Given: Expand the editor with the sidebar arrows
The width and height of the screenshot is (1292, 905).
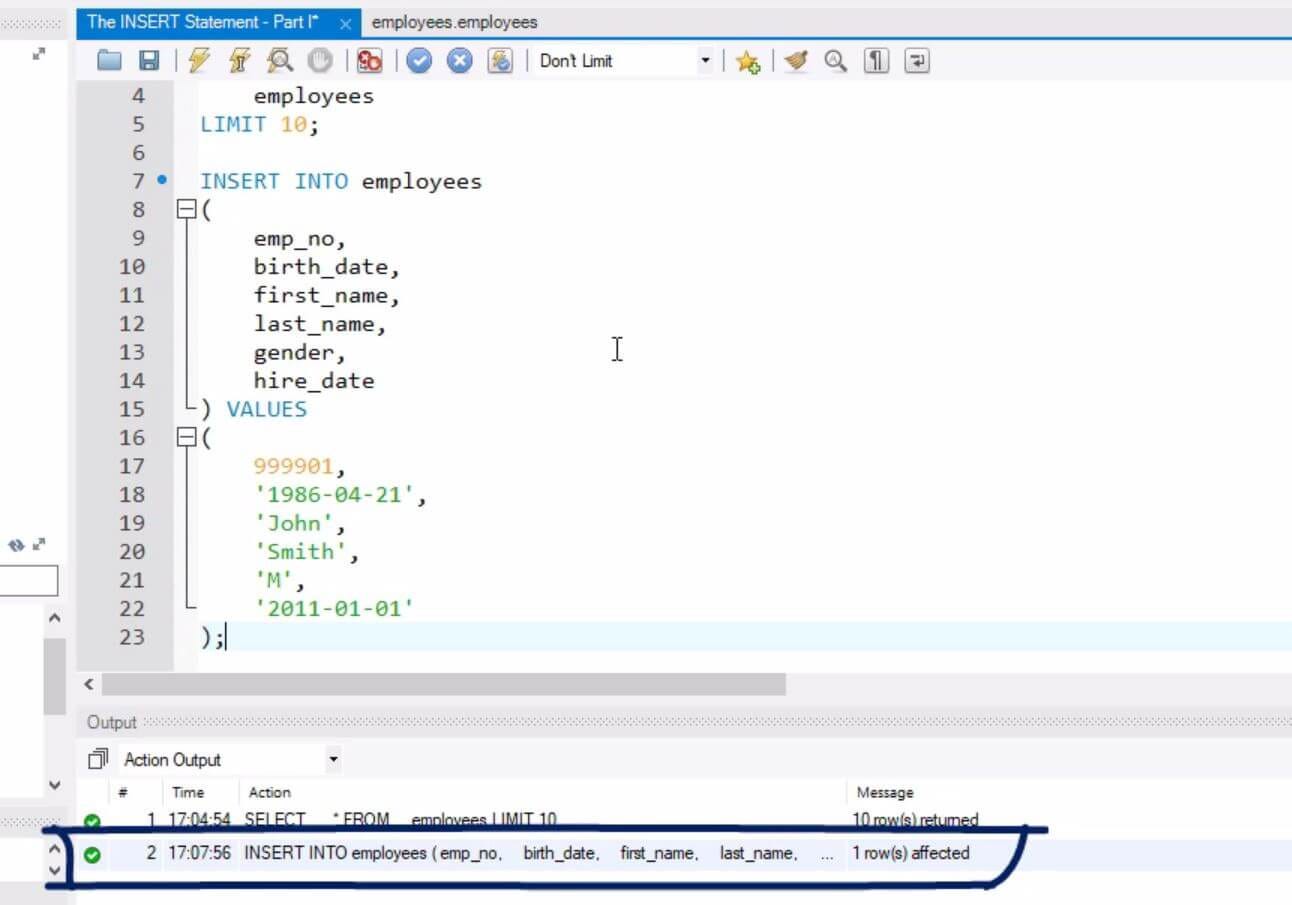Looking at the screenshot, I should point(38,55).
